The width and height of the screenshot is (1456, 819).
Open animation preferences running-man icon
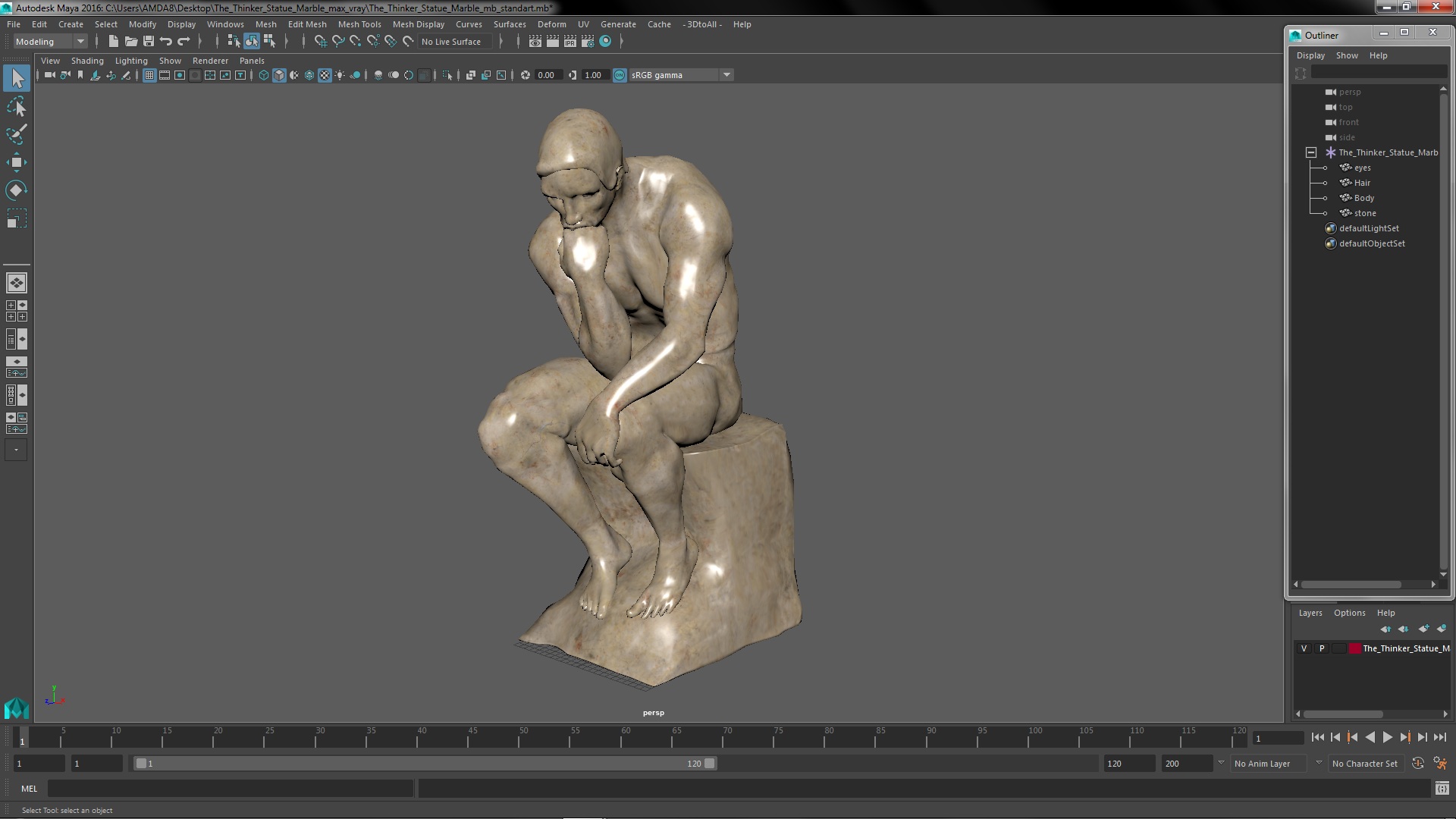1440,764
